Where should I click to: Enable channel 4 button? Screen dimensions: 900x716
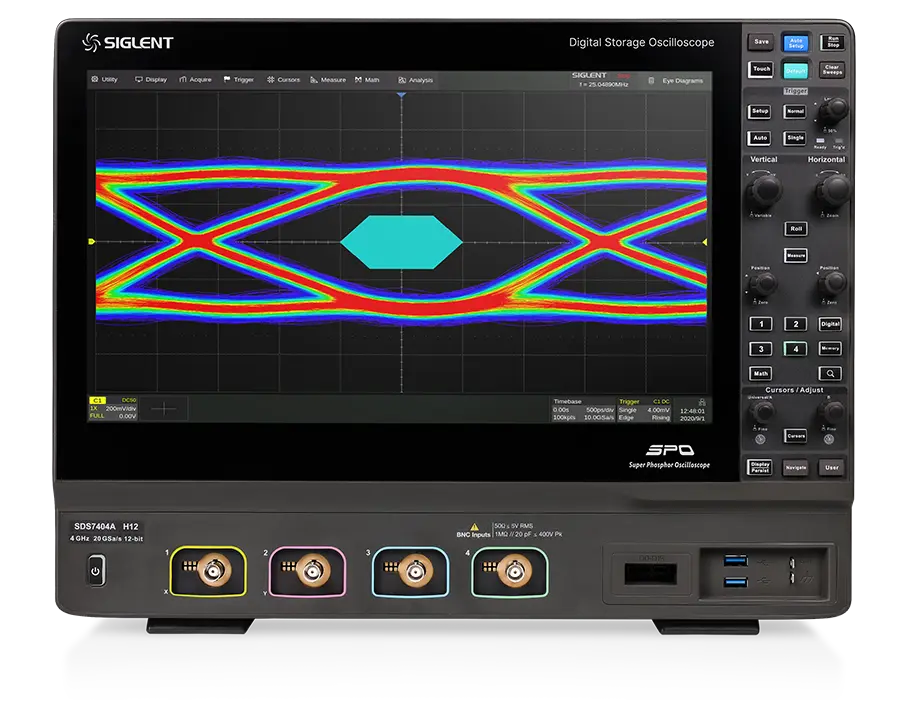tap(794, 349)
